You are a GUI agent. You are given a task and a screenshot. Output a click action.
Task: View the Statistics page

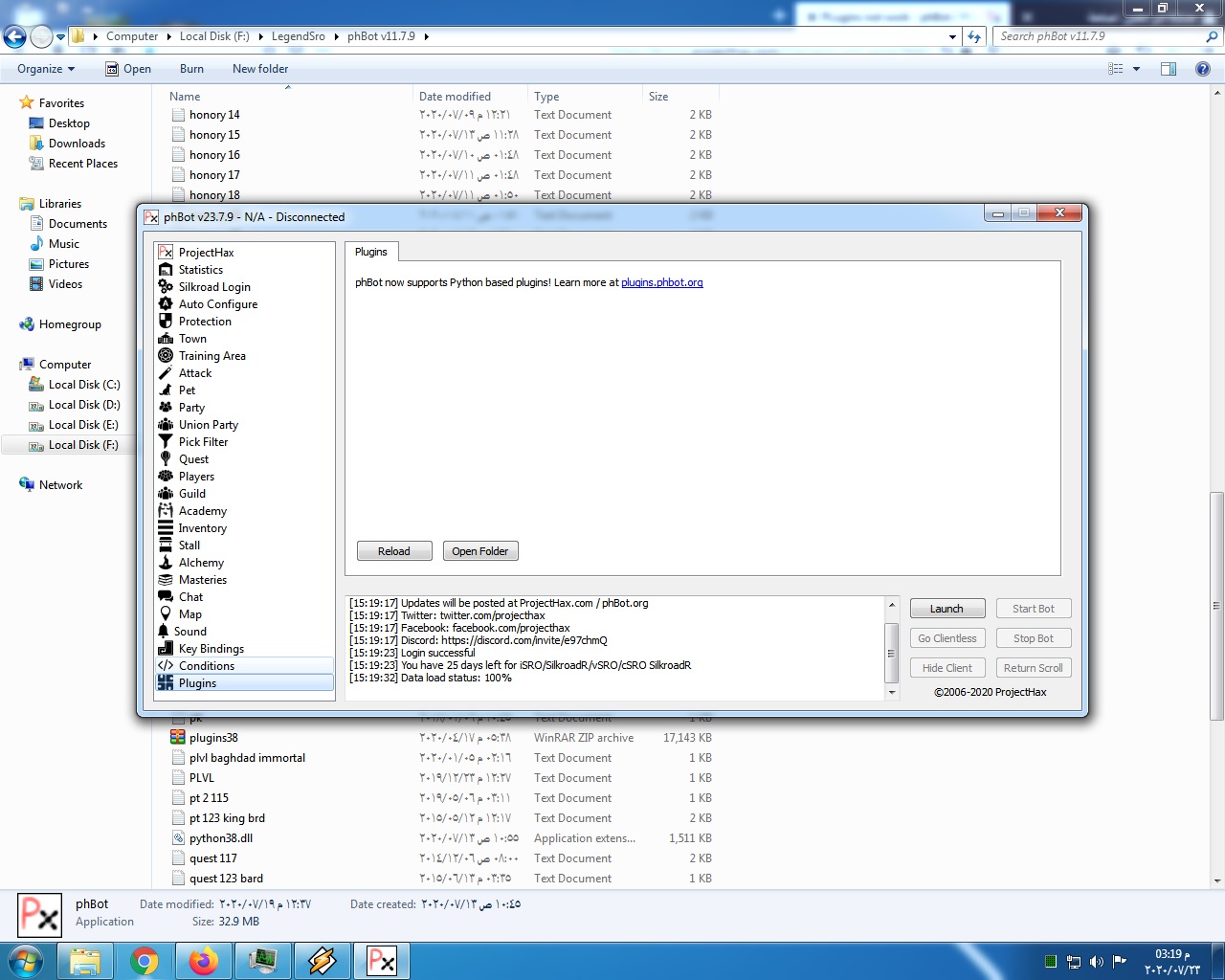pyautogui.click(x=201, y=269)
